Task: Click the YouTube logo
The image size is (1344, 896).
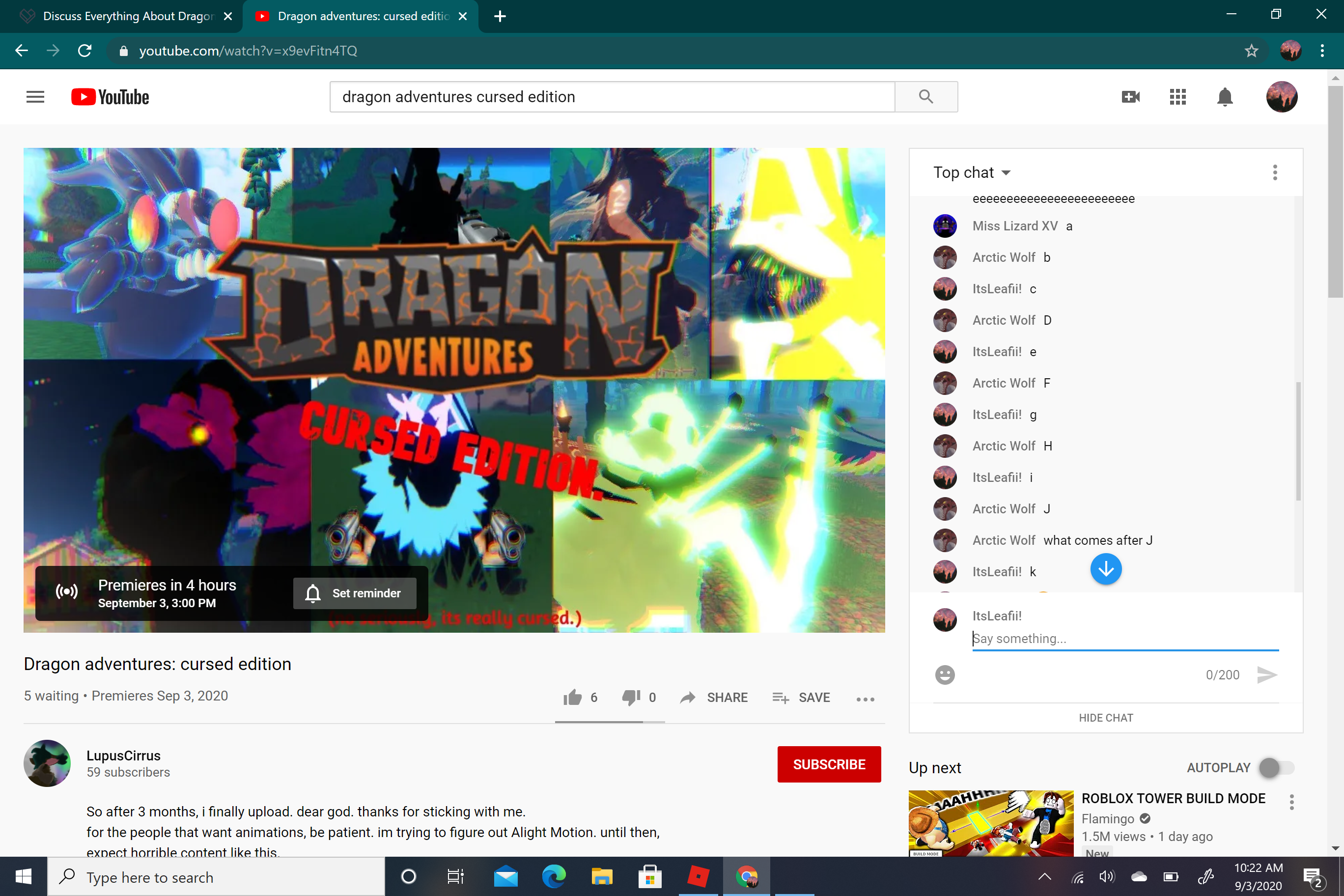Action: click(111, 97)
